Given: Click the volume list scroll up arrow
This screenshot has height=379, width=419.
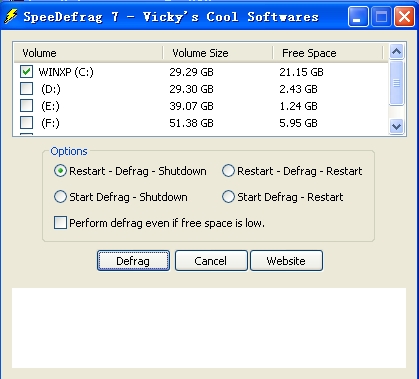Looking at the screenshot, I should tap(396, 52).
